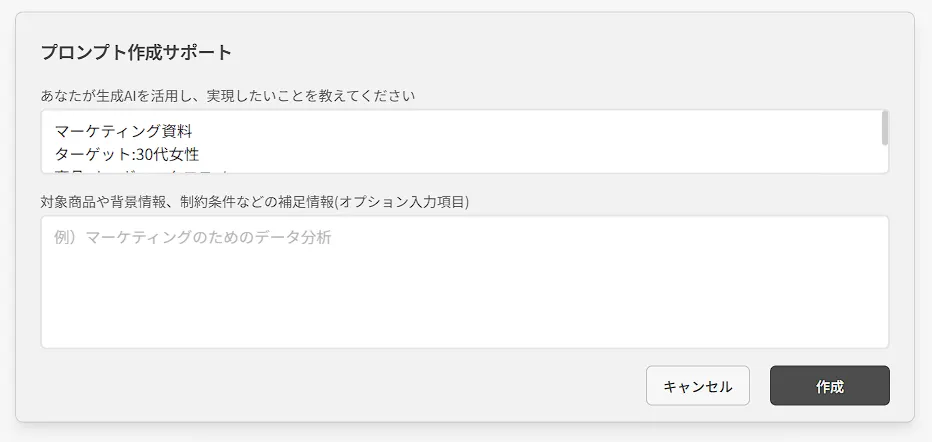Image resolution: width=932 pixels, height=442 pixels.
Task: Focus the 補足情報 optional text area
Action: (464, 281)
